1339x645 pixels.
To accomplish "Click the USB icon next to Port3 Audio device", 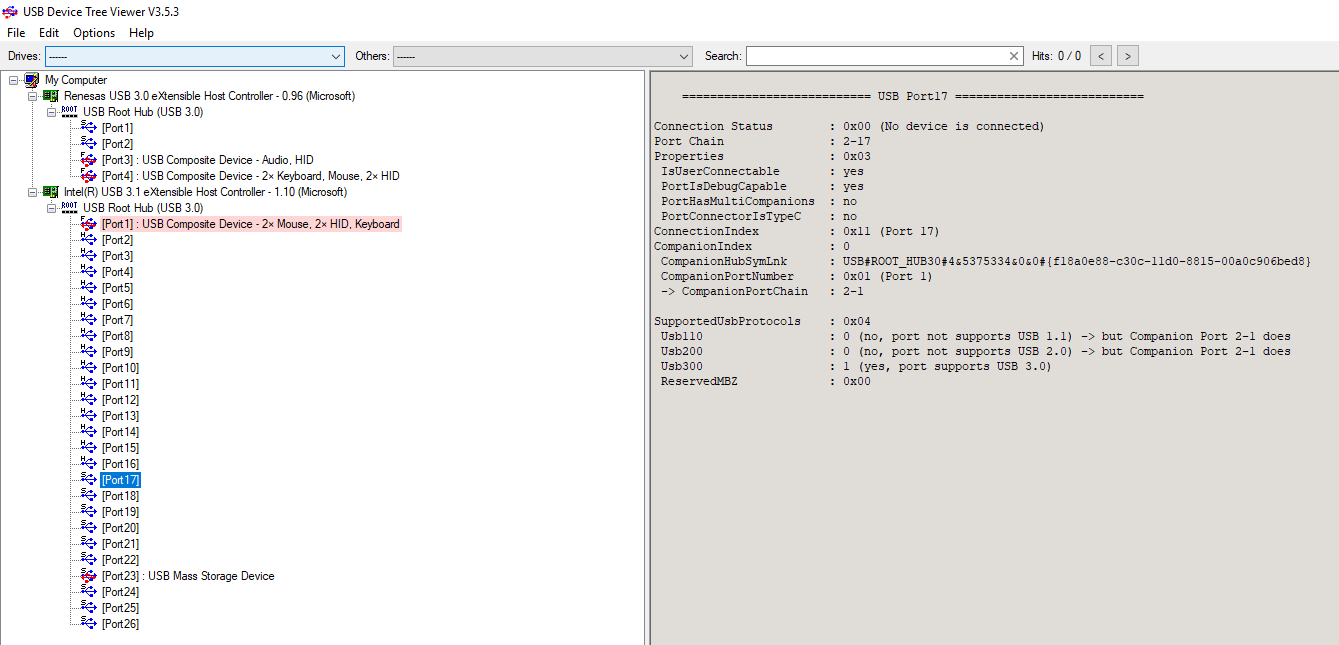I will (x=89, y=160).
